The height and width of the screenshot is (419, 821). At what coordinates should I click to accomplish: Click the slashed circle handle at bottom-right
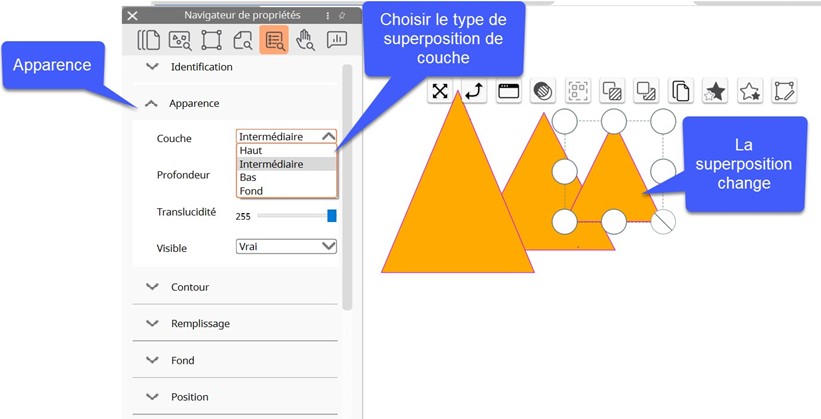coord(663,222)
